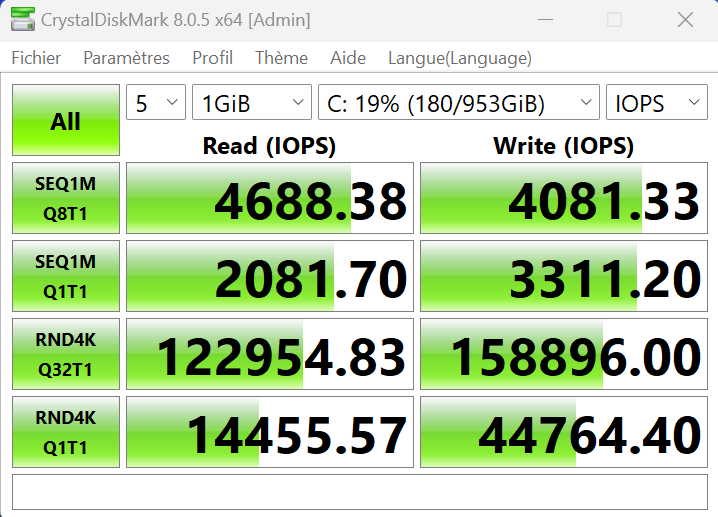Run the SEQ1M Q1T1 test
Screen dimensions: 718x517
(x=66, y=276)
